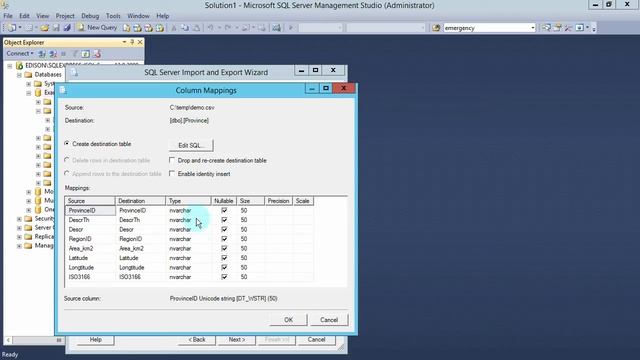640x360 pixels.
Task: Toggle Nullable checkbox for ProvinceID row
Action: (224, 210)
